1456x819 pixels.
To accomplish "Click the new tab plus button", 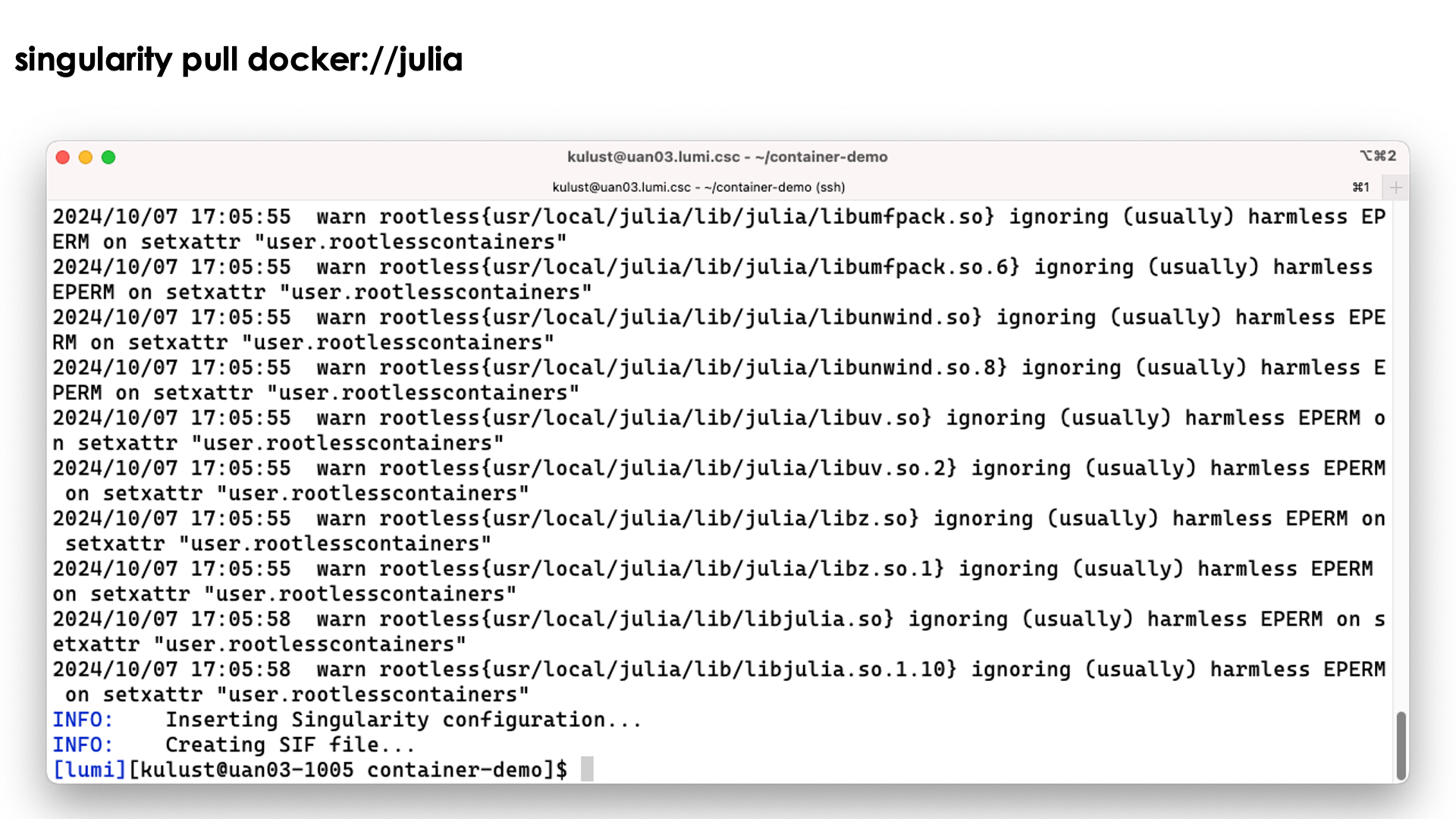I will tap(1395, 187).
